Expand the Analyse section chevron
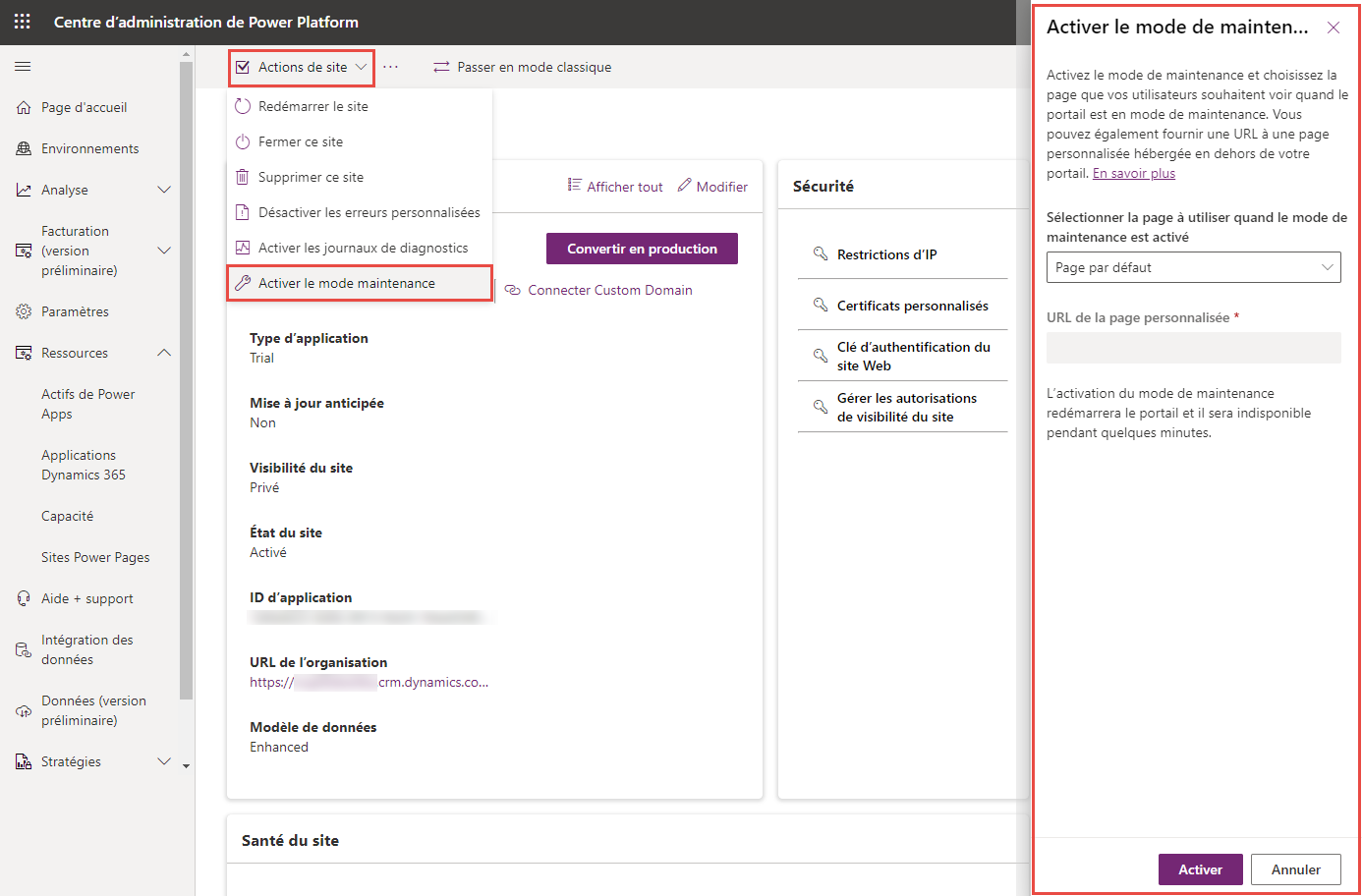Viewport: 1362px width, 896px height. point(164,190)
